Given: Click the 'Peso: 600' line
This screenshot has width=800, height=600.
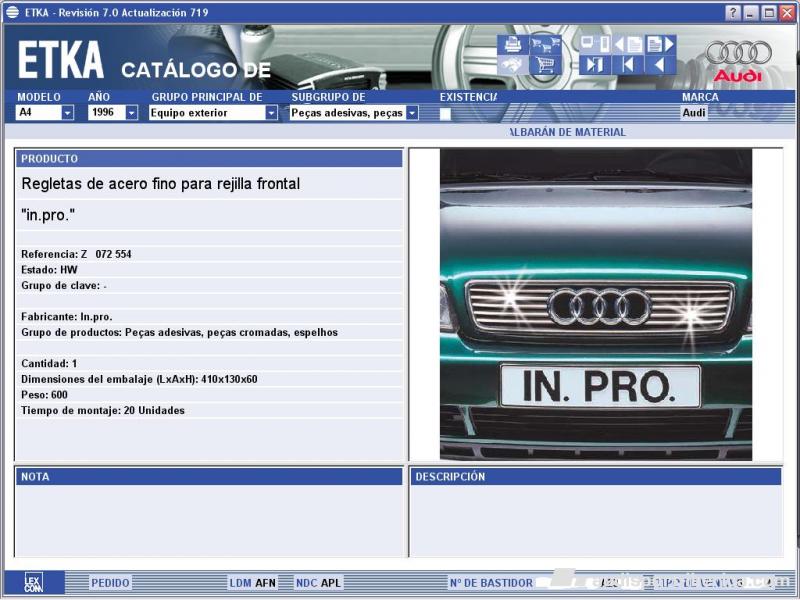Looking at the screenshot, I should [44, 395].
